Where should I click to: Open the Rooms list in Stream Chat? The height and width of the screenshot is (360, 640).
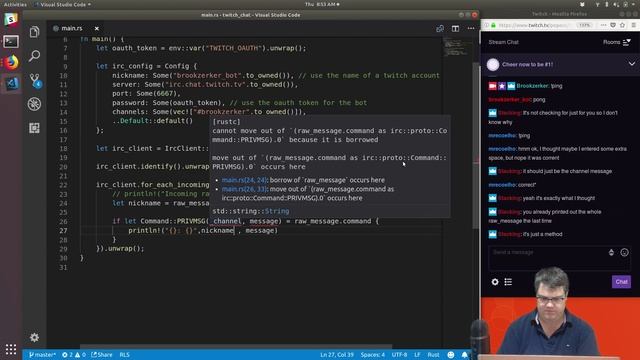click(x=617, y=42)
